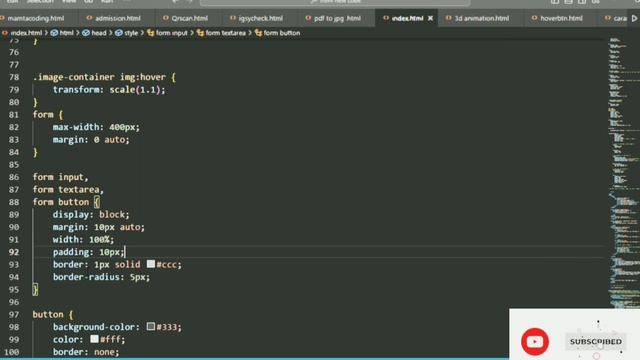This screenshot has height=360, width=640.
Task: Expand the html breadcrumb segment
Action: point(62,33)
